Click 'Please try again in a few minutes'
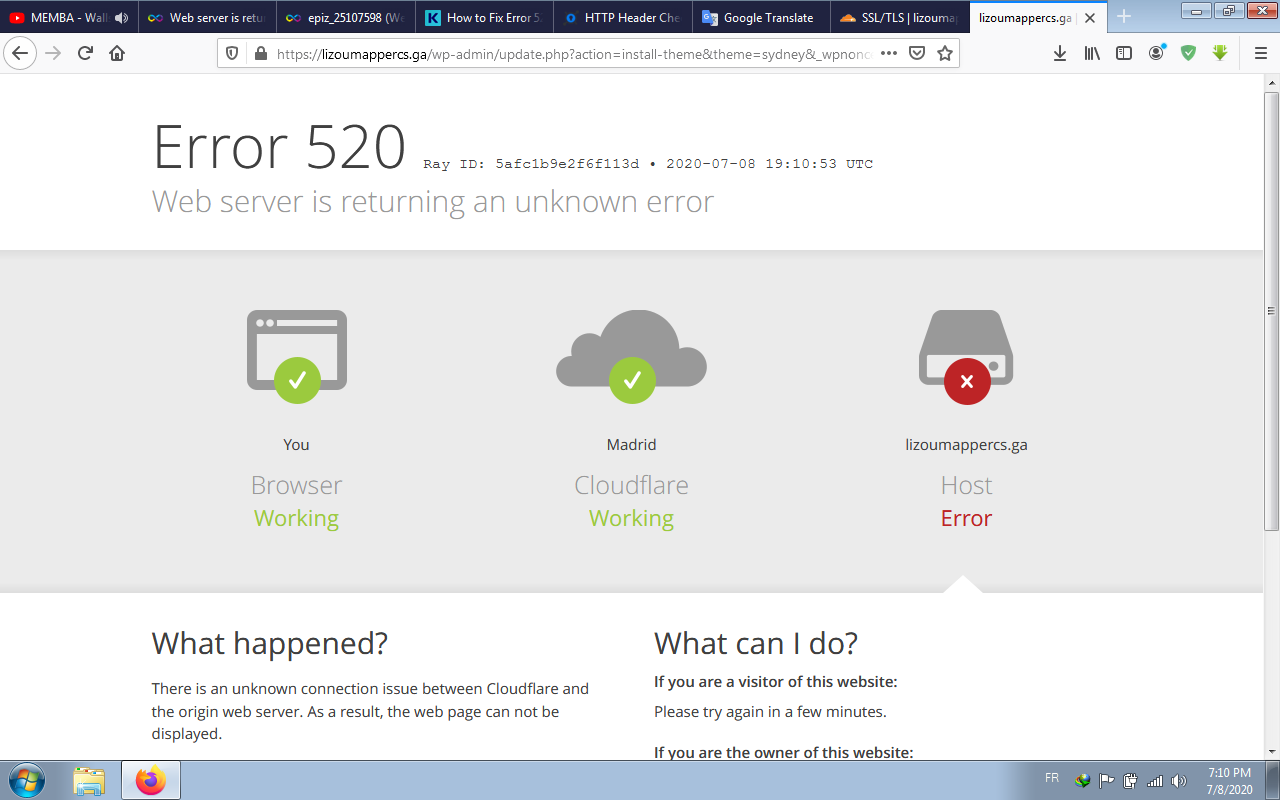Viewport: 1280px width, 800px height. tap(770, 712)
